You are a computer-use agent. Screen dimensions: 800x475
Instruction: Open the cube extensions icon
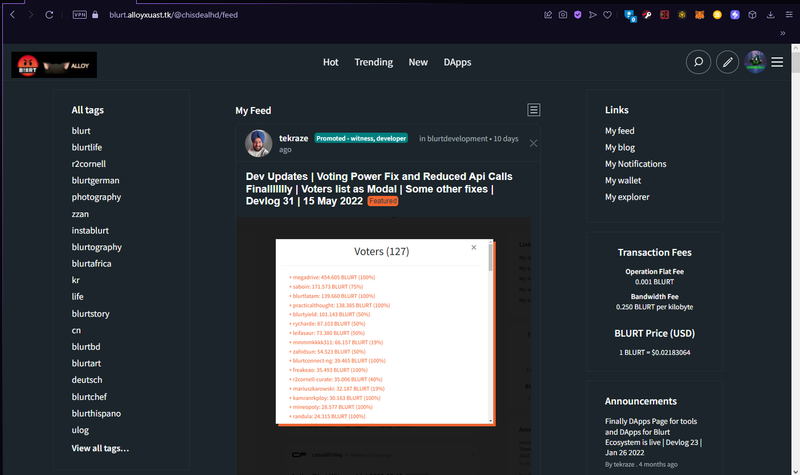click(752, 15)
